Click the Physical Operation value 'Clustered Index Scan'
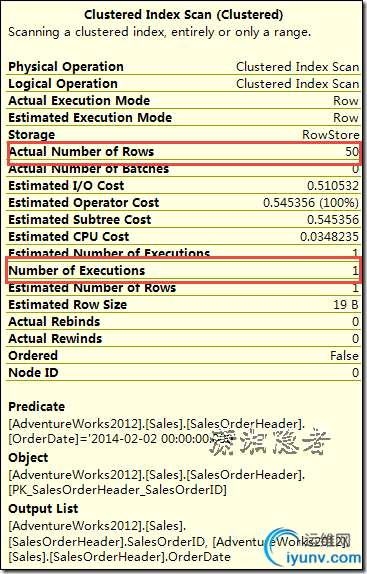The height and width of the screenshot is (574, 367). (297, 67)
